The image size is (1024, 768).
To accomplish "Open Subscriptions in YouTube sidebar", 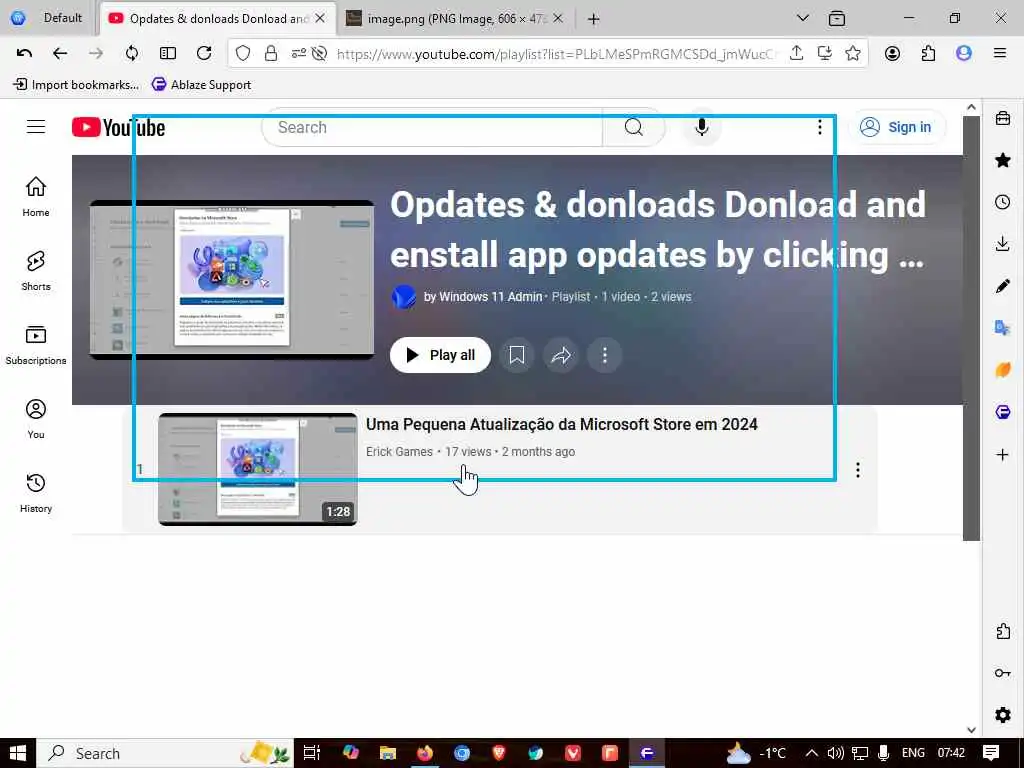I will click(x=36, y=345).
